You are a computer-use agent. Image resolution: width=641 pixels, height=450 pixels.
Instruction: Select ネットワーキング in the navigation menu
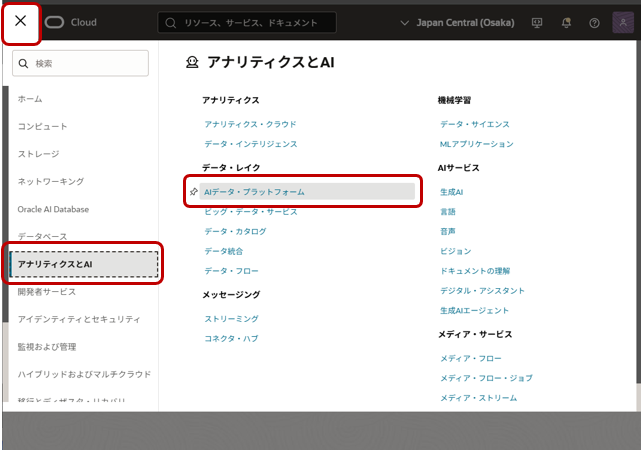[51, 181]
